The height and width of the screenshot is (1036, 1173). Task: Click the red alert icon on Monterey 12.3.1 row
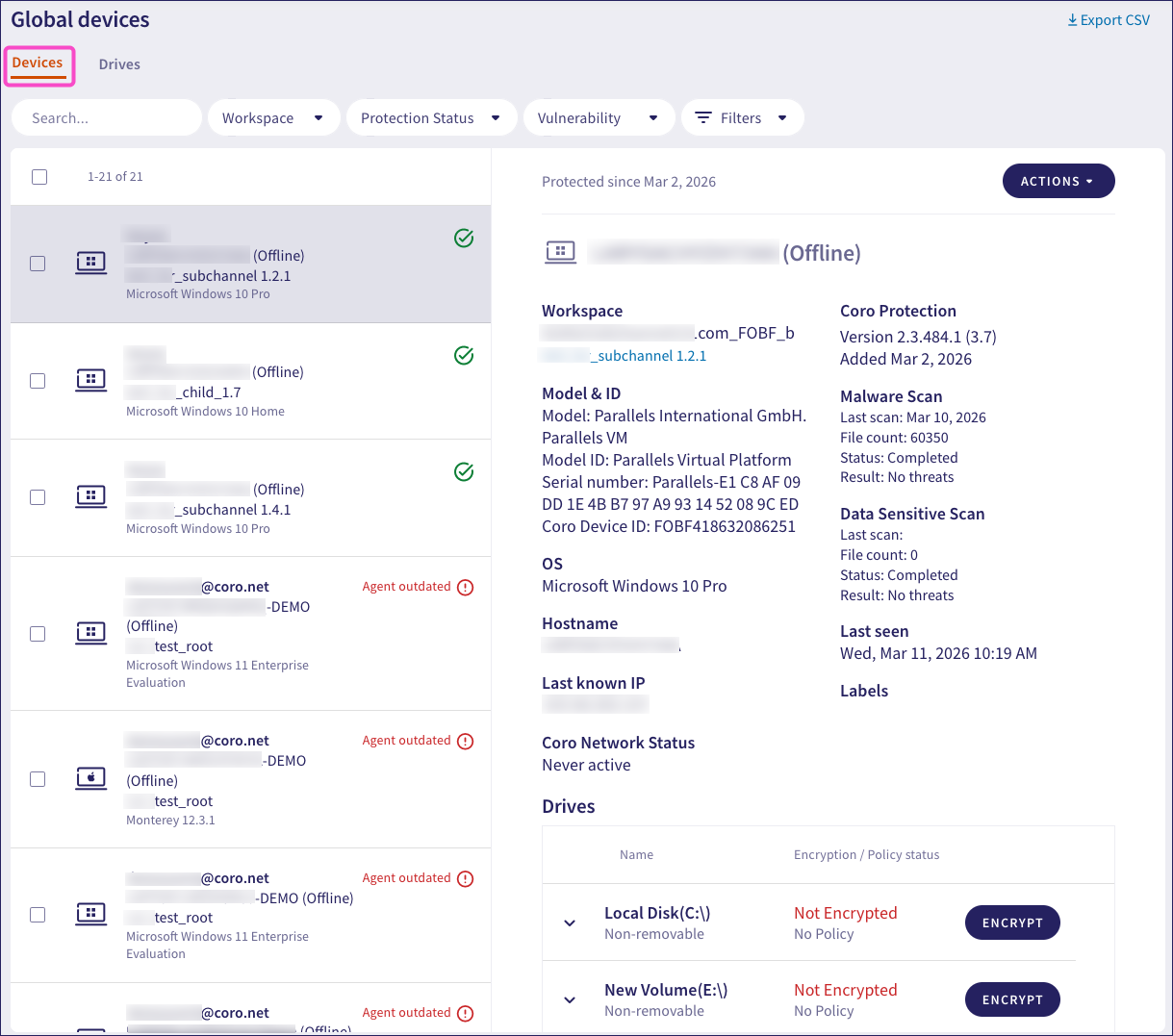pos(466,742)
